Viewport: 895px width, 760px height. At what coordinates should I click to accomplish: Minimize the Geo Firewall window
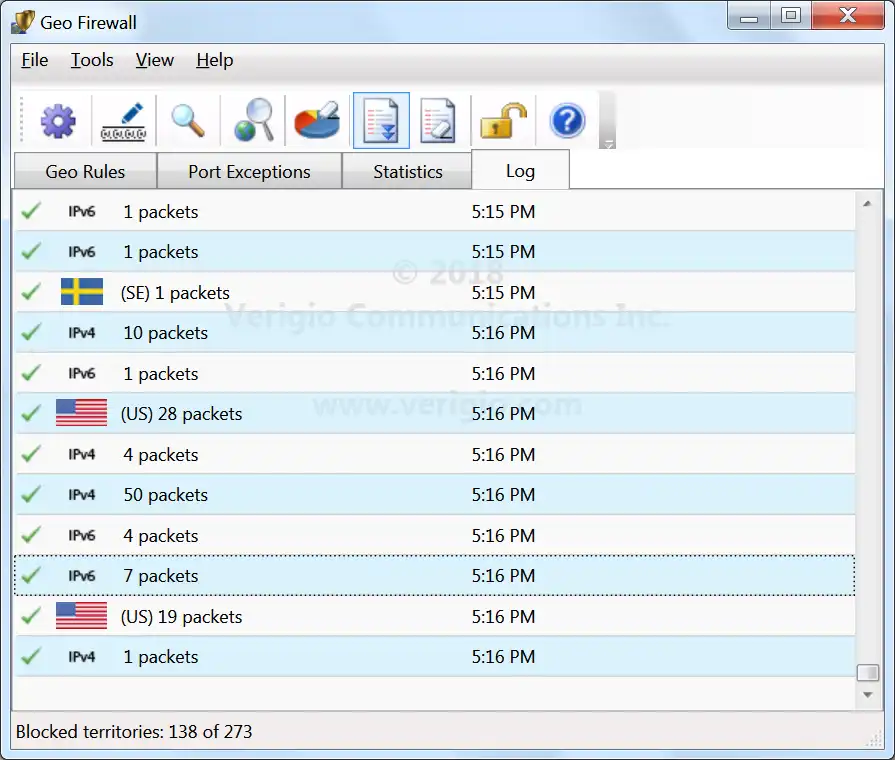click(x=749, y=16)
